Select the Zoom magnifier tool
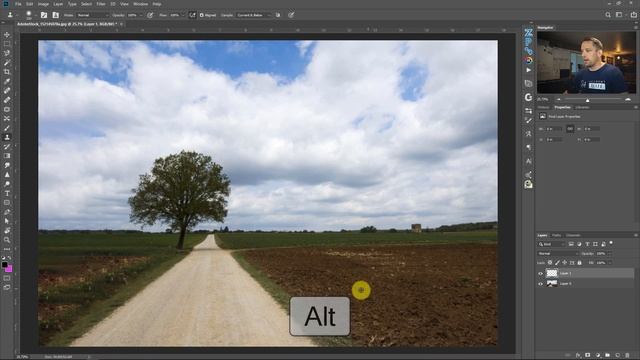This screenshot has width=640, height=360. (x=7, y=240)
